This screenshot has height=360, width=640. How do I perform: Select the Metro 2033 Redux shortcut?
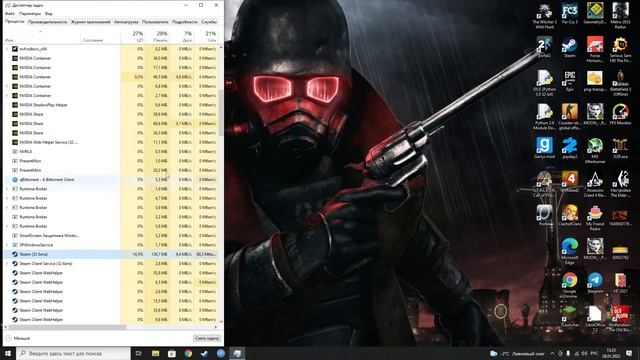coord(620,16)
